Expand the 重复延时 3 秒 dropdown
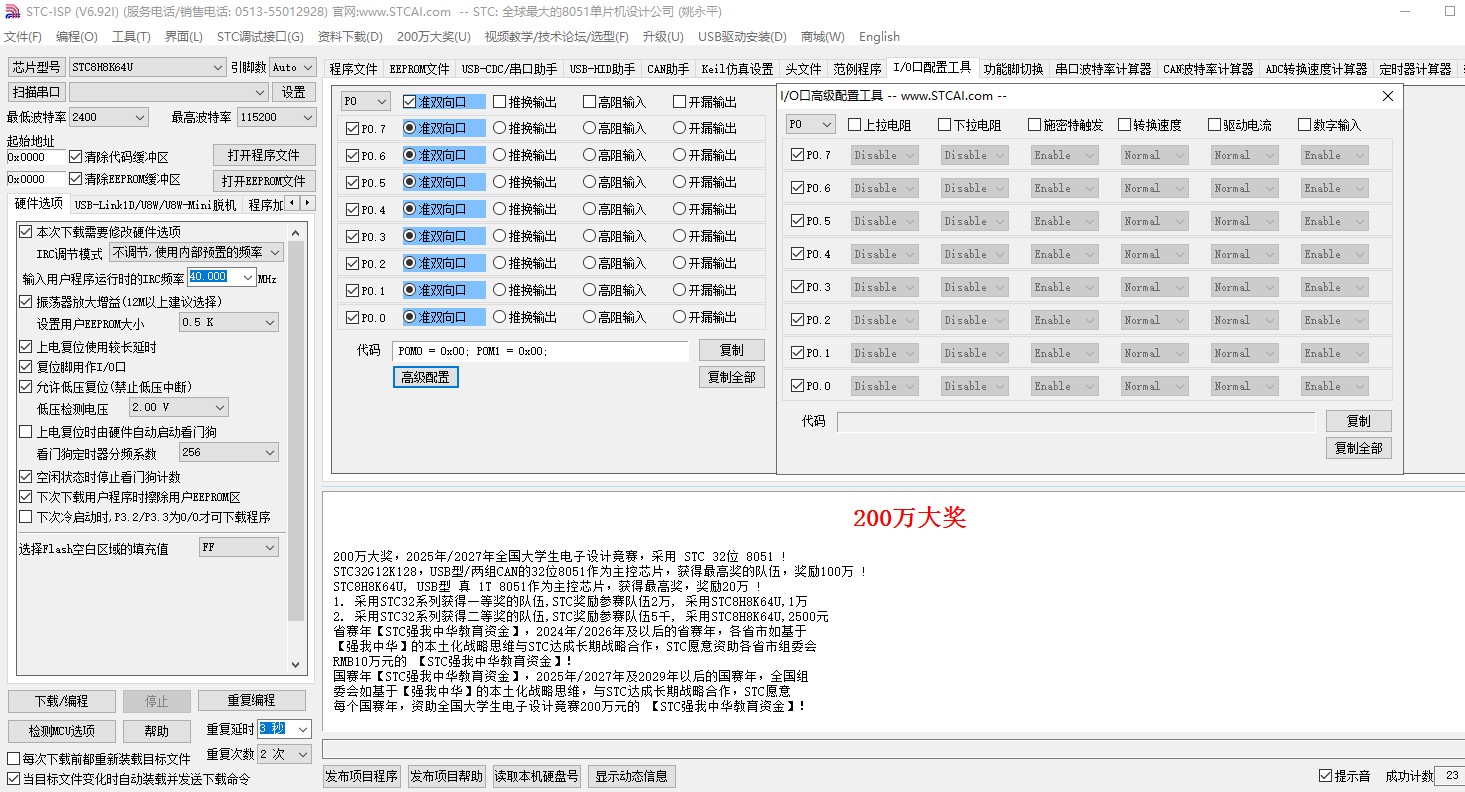This screenshot has width=1465, height=792. [x=303, y=729]
